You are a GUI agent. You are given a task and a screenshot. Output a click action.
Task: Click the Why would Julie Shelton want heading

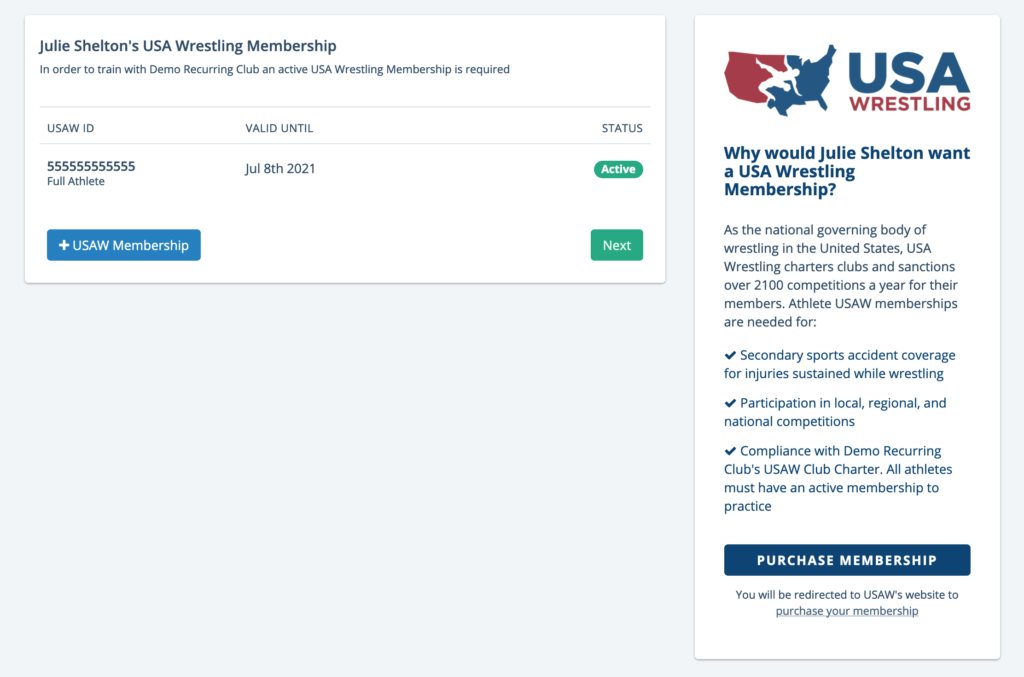click(847, 171)
